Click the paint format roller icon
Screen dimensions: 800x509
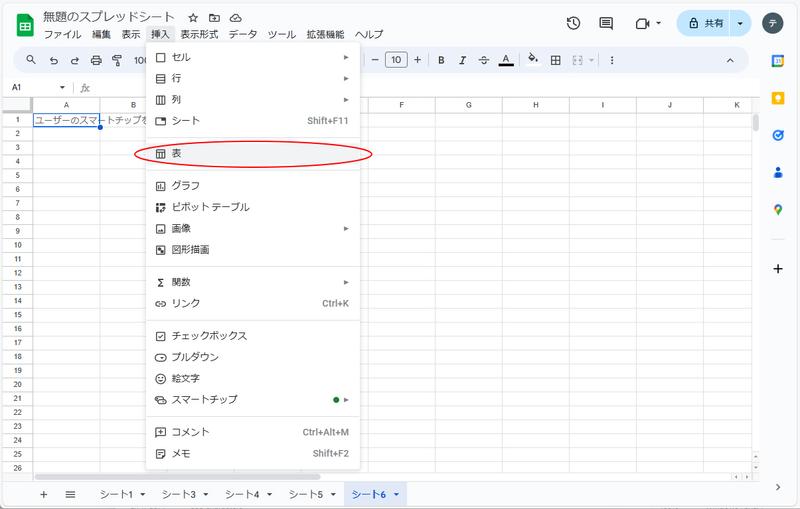coord(117,60)
